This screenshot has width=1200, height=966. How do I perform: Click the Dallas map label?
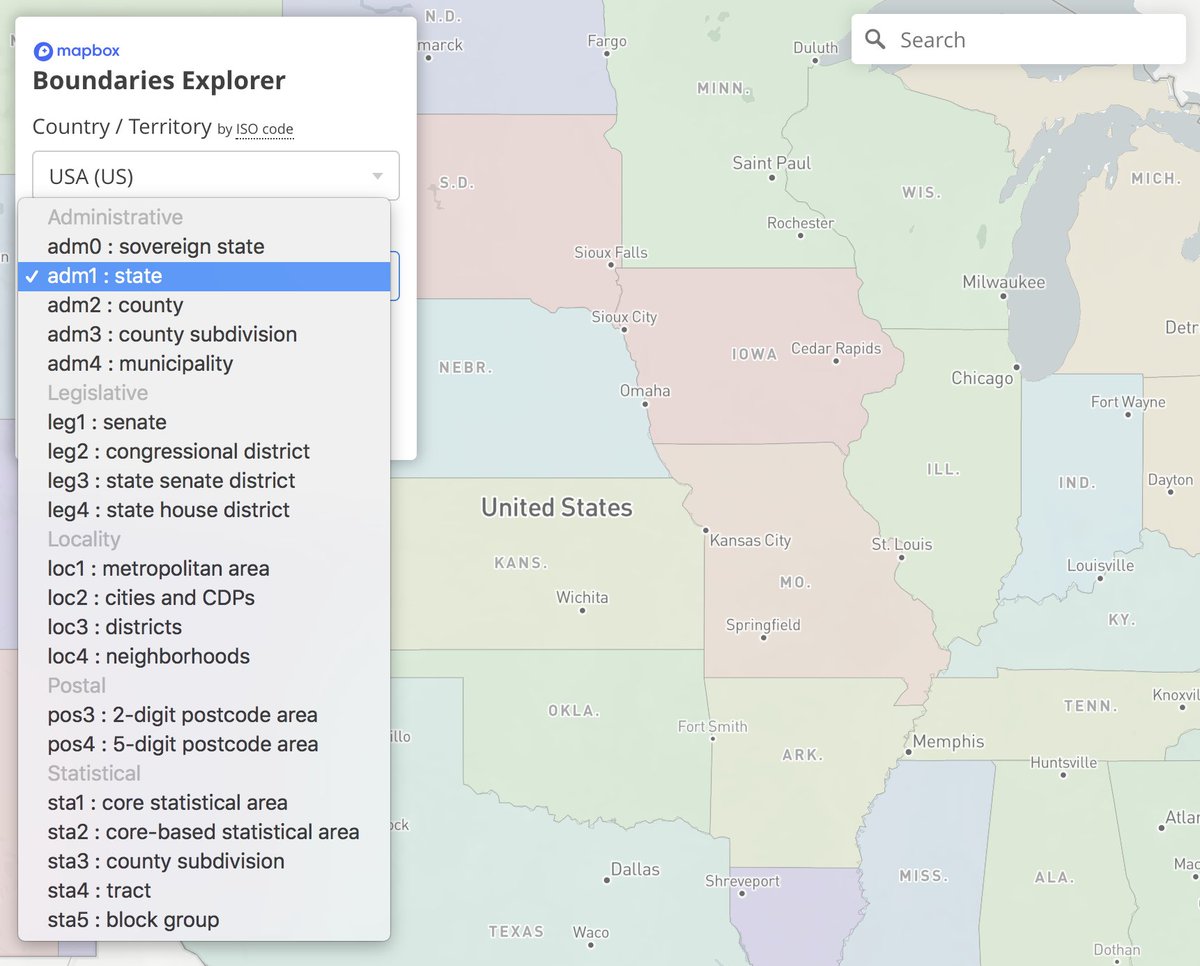coord(635,869)
